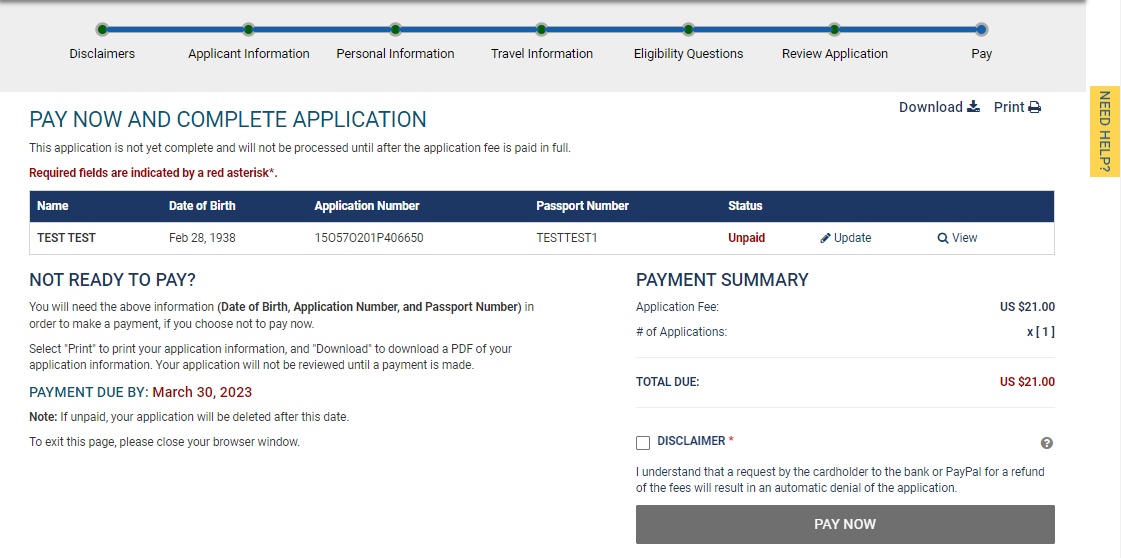The width and height of the screenshot is (1121, 558).
Task: Click the Review Application step circle
Action: click(834, 30)
